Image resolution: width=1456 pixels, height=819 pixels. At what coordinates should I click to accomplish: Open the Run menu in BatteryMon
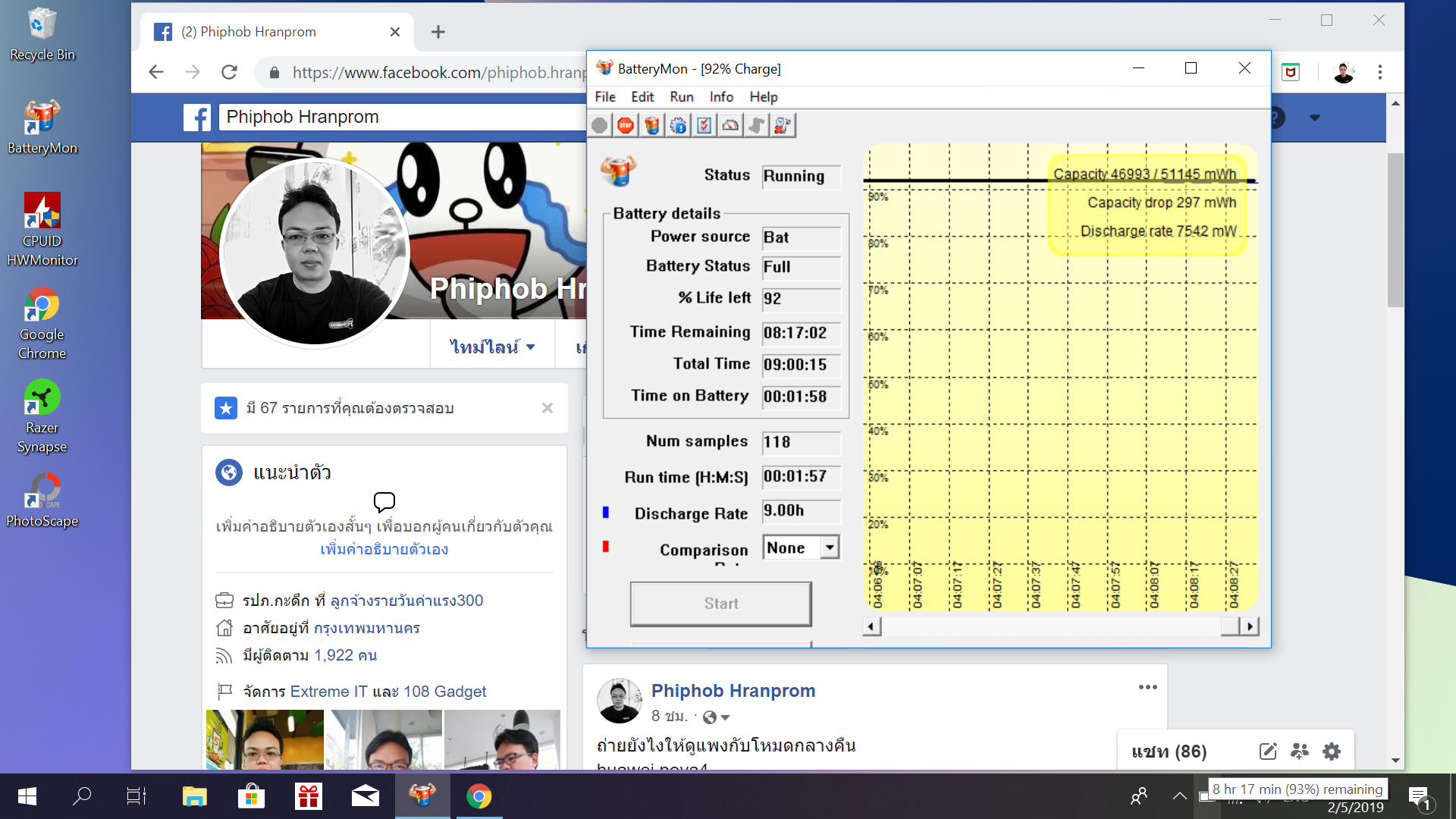(682, 96)
